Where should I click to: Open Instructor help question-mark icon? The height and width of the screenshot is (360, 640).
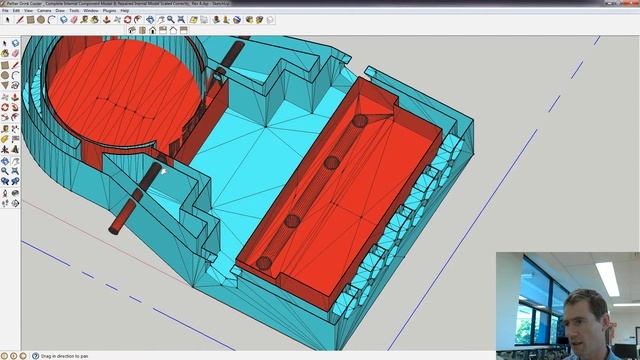[x=36, y=356]
